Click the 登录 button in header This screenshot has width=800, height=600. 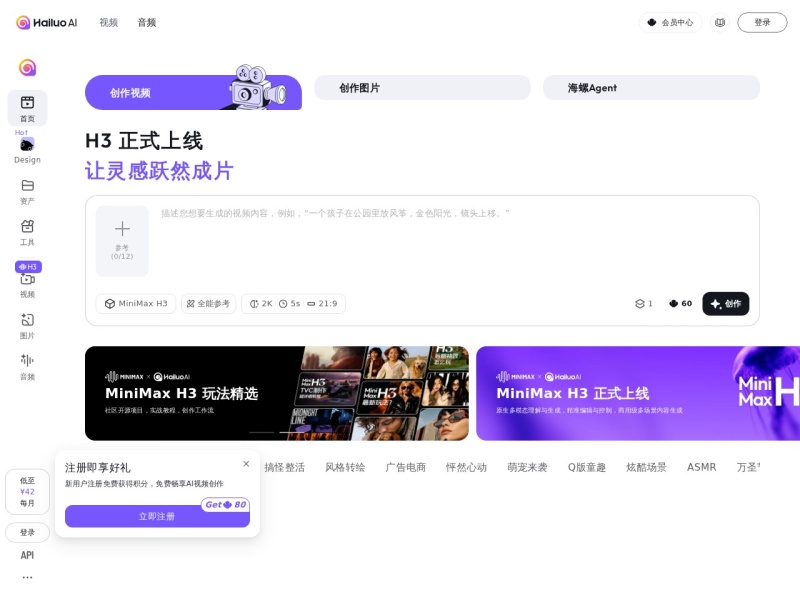point(762,22)
